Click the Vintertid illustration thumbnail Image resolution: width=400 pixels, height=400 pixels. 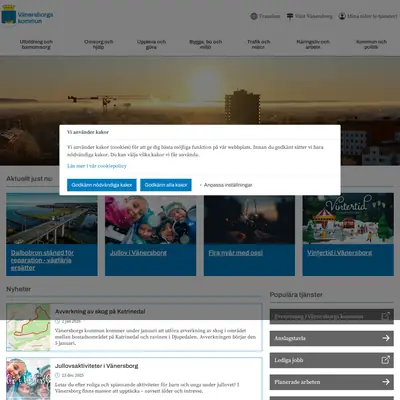[348, 219]
